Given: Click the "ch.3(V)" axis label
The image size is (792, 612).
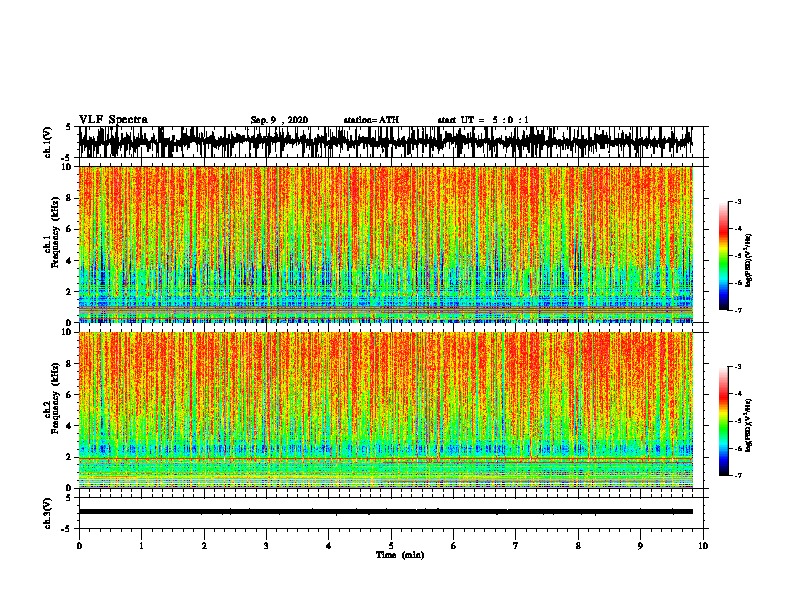Looking at the screenshot, I should (x=47, y=513).
